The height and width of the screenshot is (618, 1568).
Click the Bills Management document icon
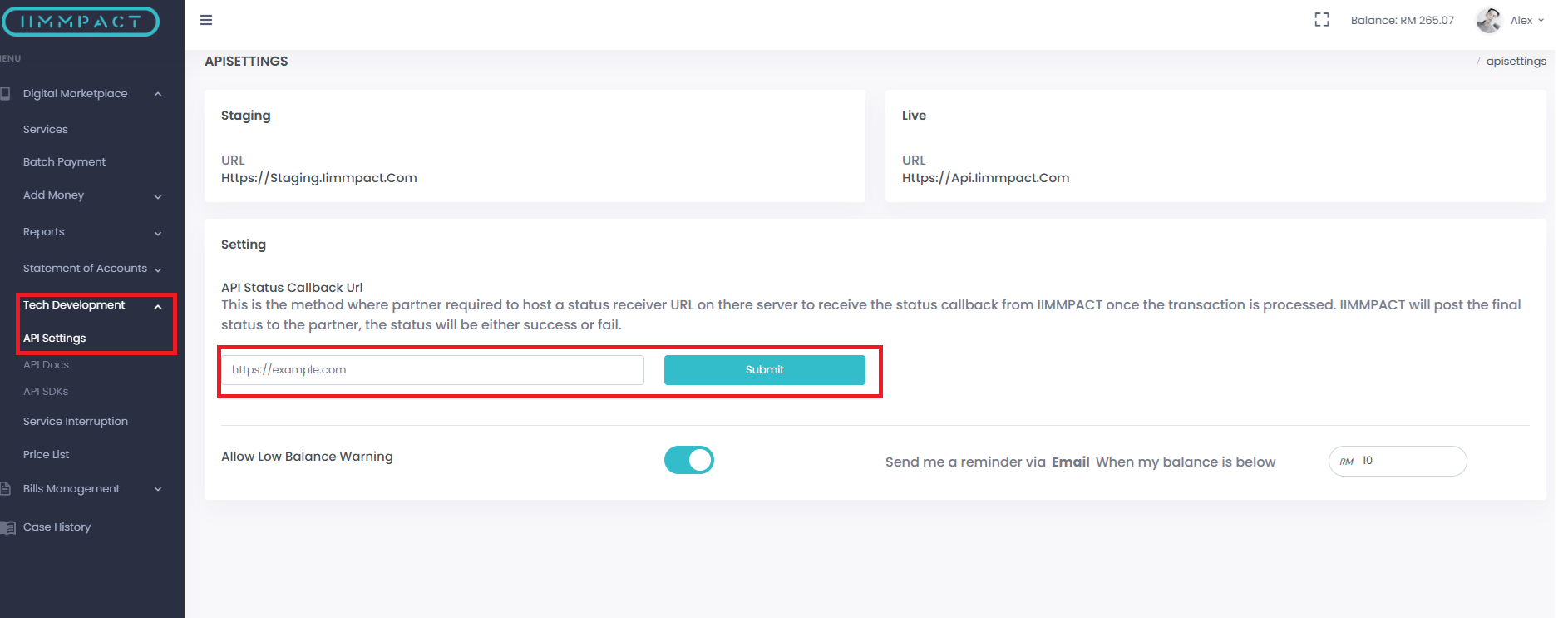(6, 489)
